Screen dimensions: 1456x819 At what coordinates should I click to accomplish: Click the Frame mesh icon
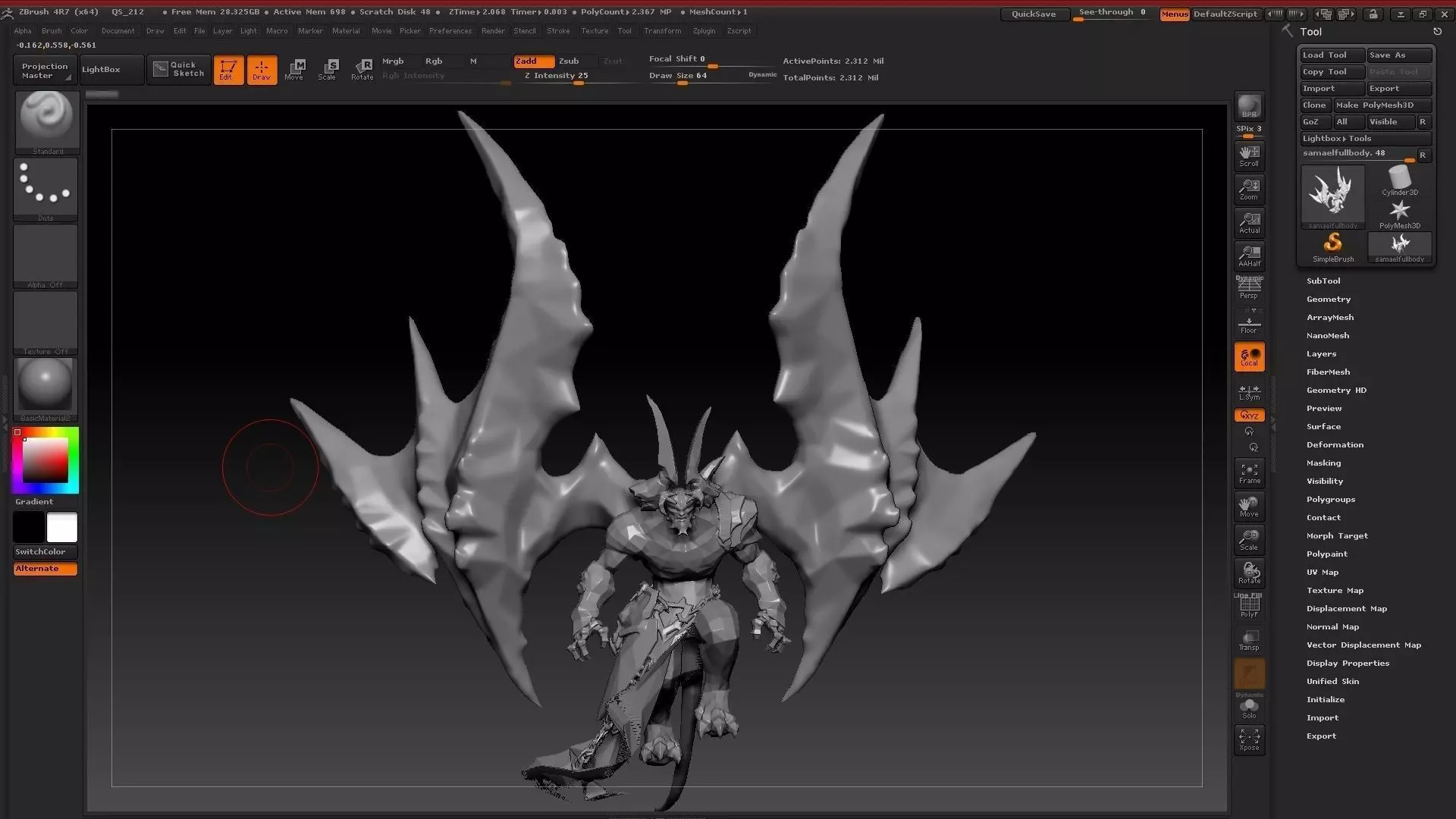[x=1249, y=473]
